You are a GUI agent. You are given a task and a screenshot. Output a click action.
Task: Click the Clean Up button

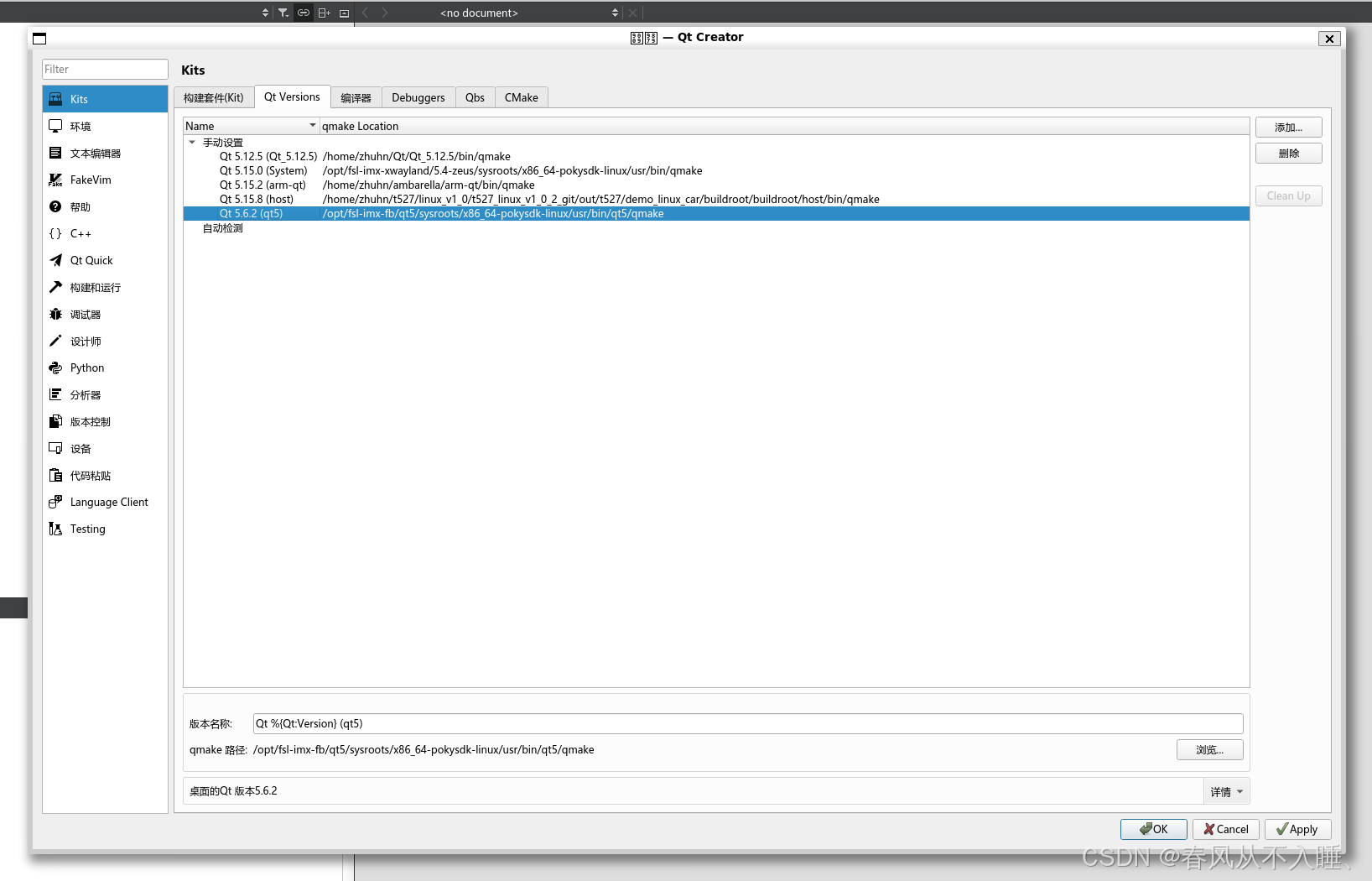1289,196
